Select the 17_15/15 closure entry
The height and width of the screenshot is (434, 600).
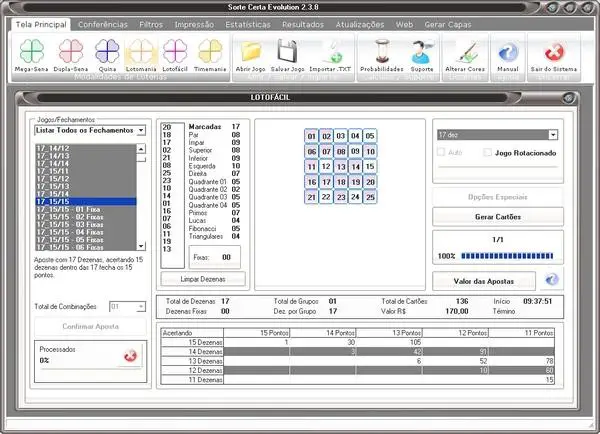86,202
